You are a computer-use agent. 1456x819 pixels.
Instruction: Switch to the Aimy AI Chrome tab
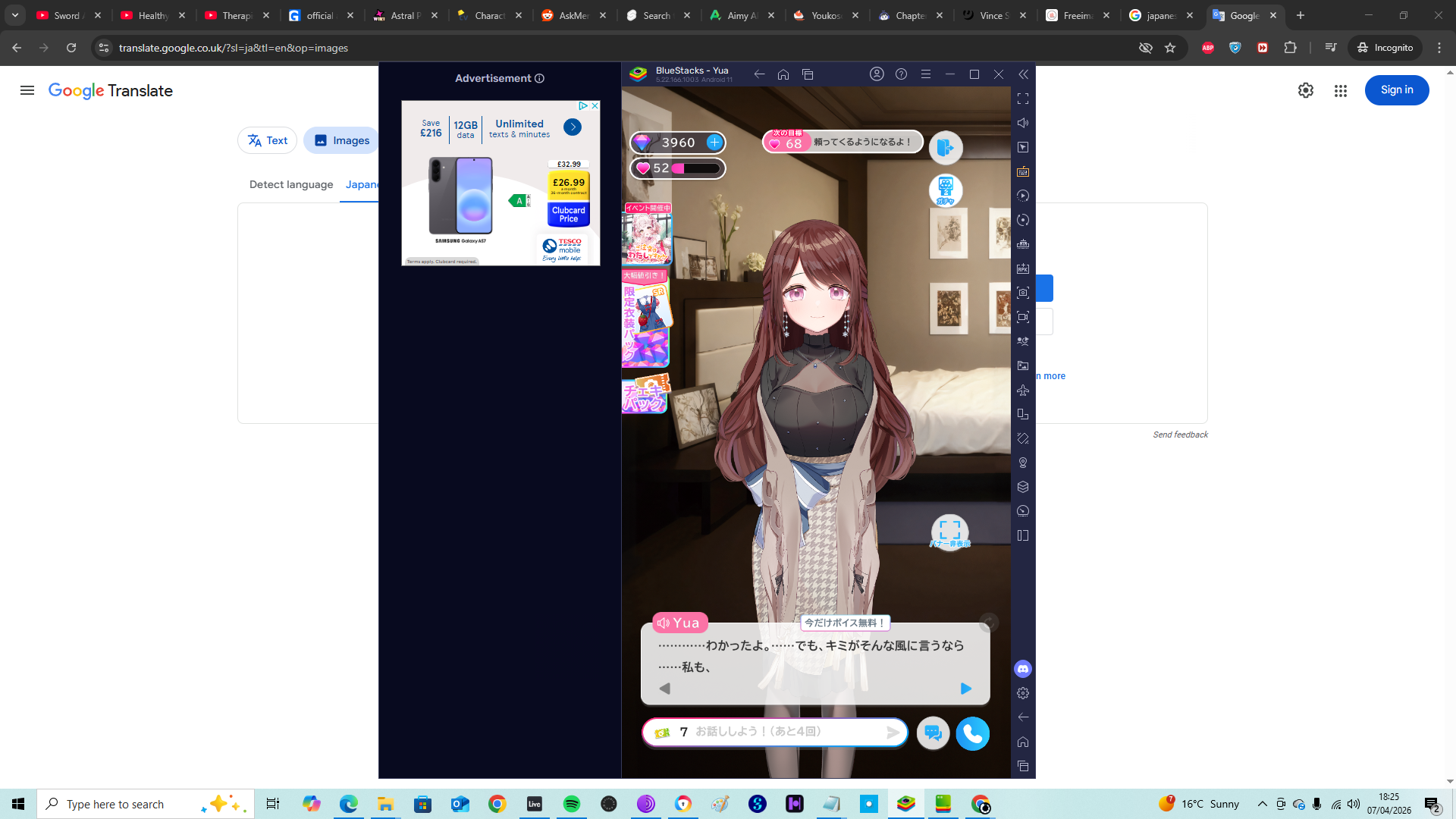point(742,15)
